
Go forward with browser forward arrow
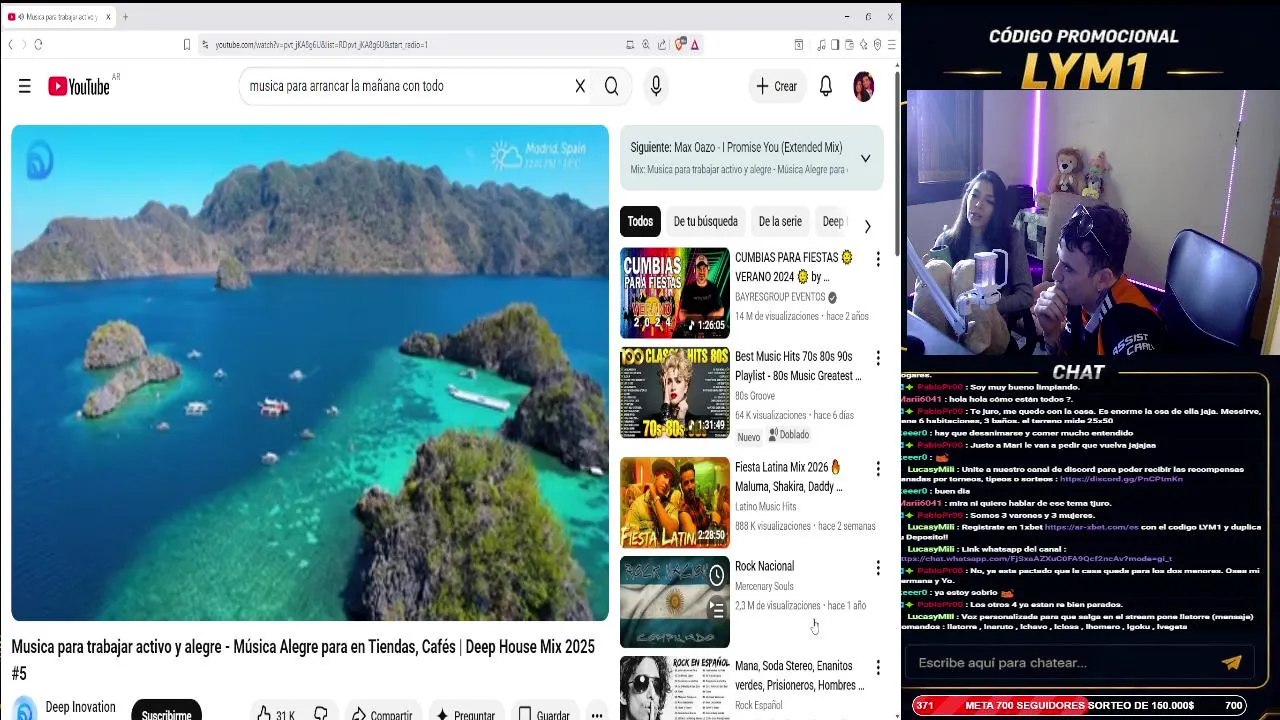coord(23,45)
